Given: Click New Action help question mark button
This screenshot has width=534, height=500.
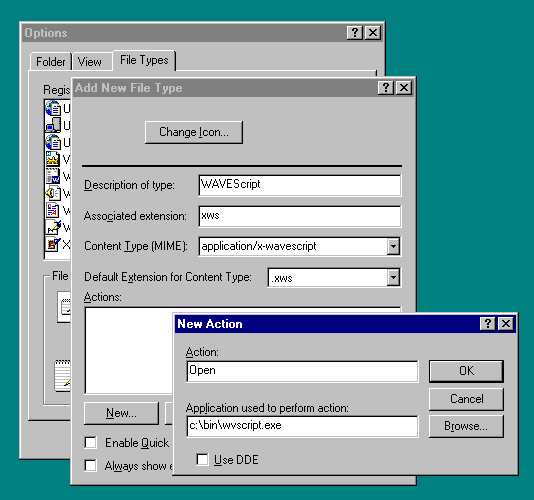Looking at the screenshot, I should pyautogui.click(x=488, y=324).
